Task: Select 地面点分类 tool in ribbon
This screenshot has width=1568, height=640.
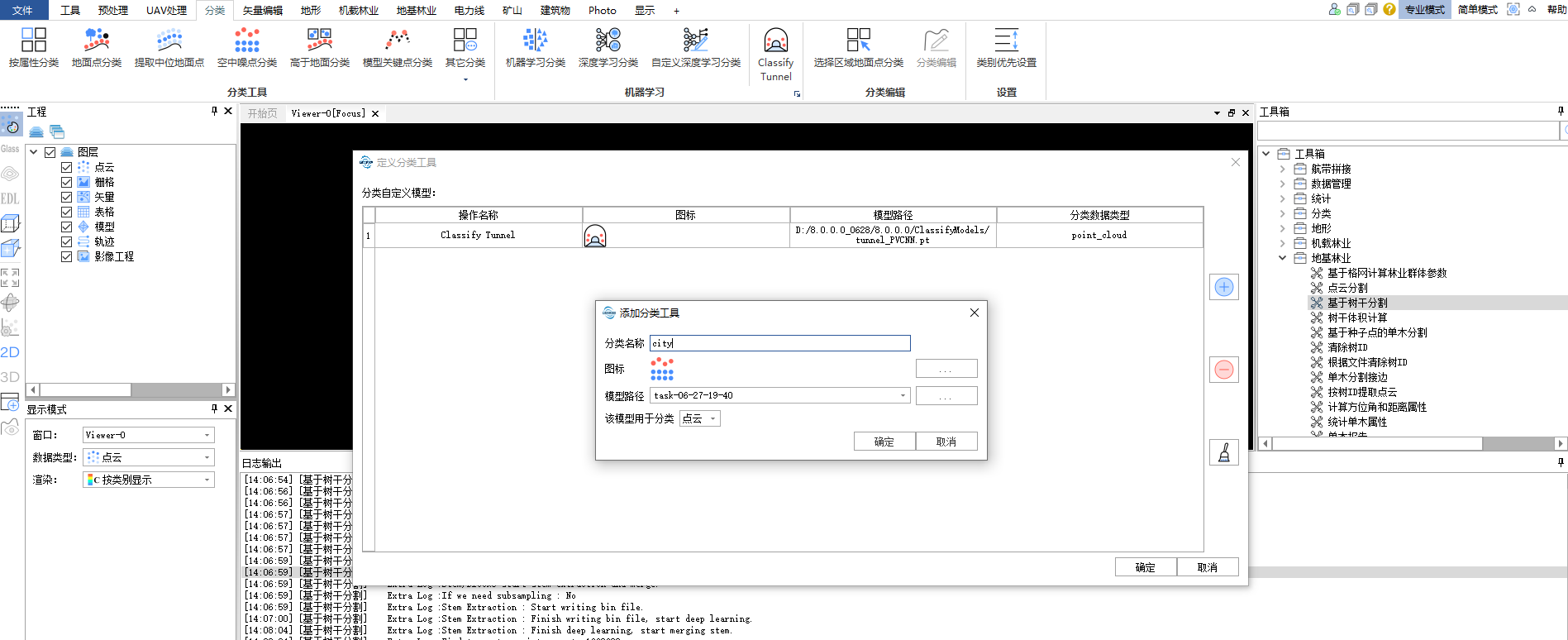Action: (97, 47)
